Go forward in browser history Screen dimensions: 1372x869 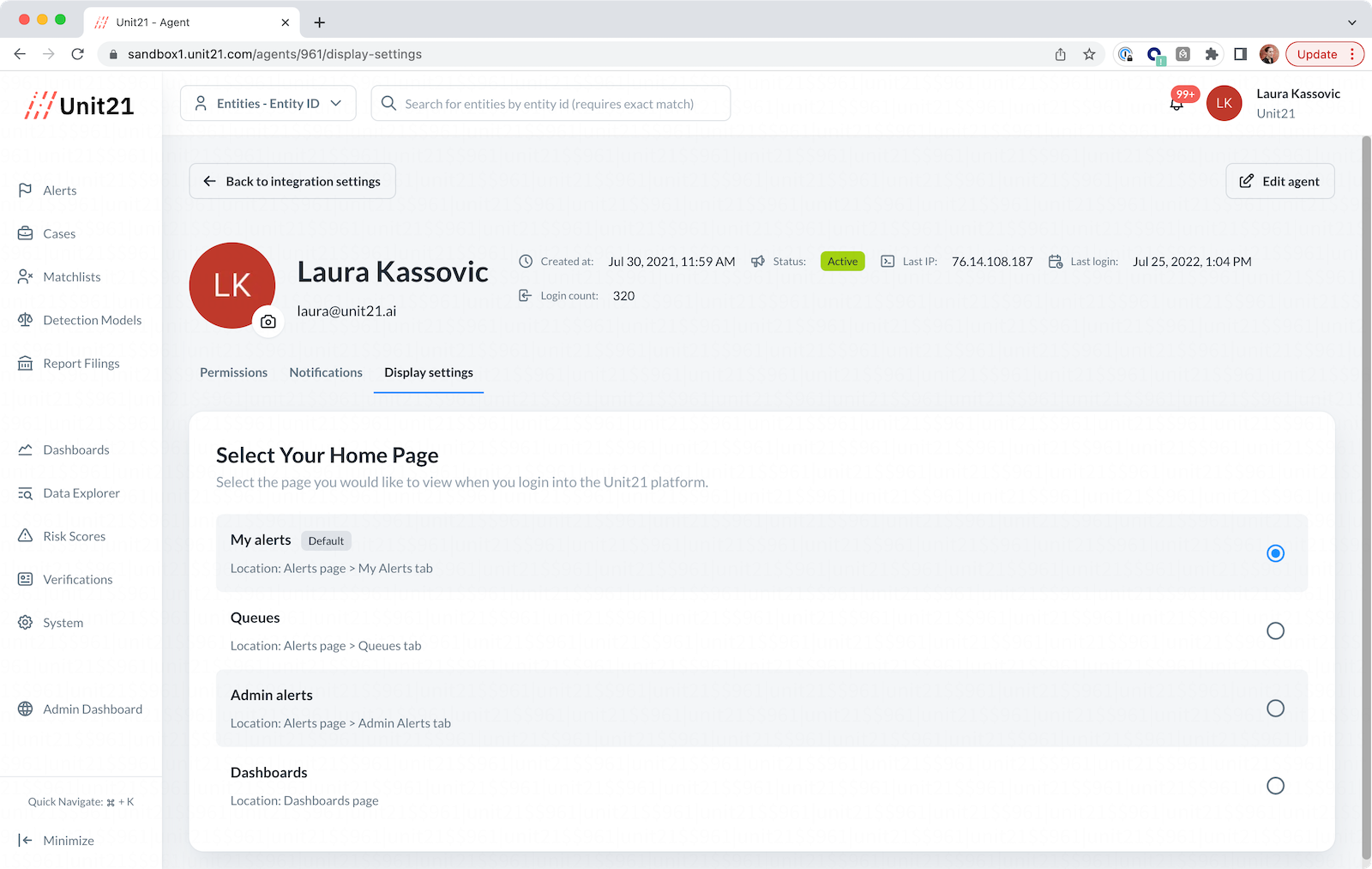49,54
